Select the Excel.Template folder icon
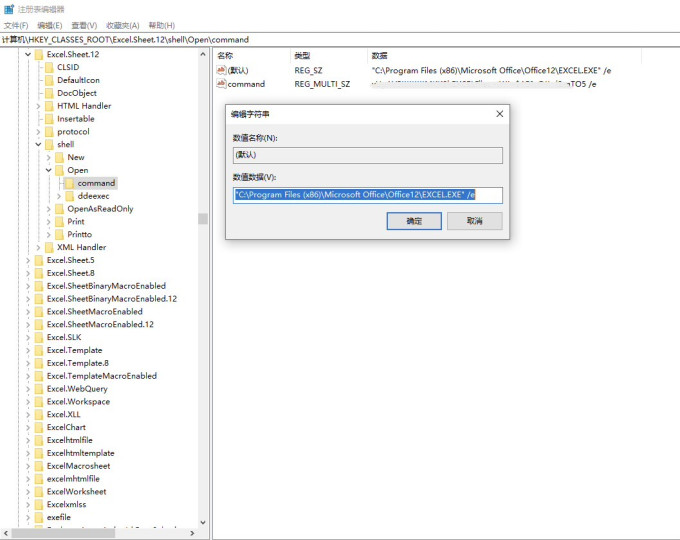Screen dimensions: 680x540 coord(39,350)
